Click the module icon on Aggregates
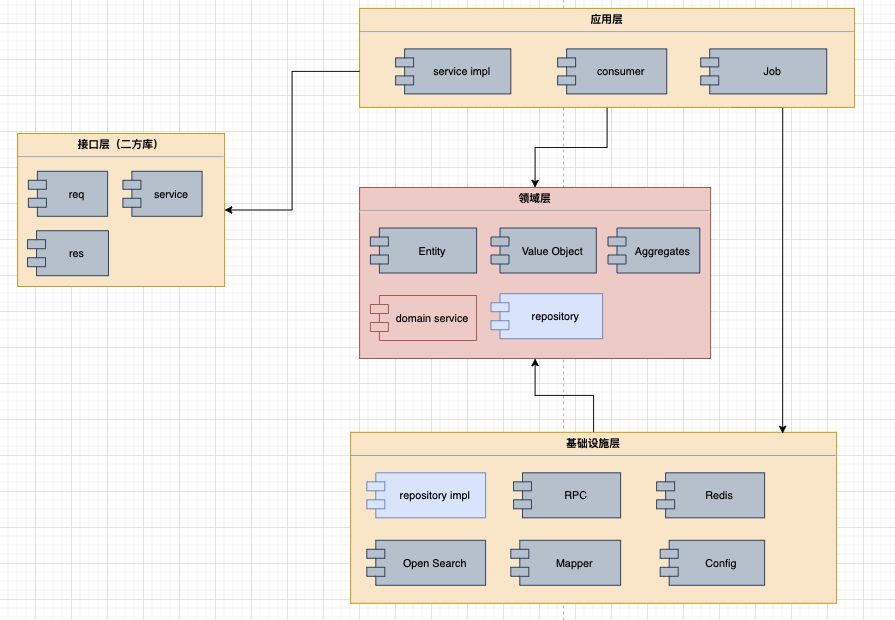Screen dimensions: 895x620 click(617, 251)
